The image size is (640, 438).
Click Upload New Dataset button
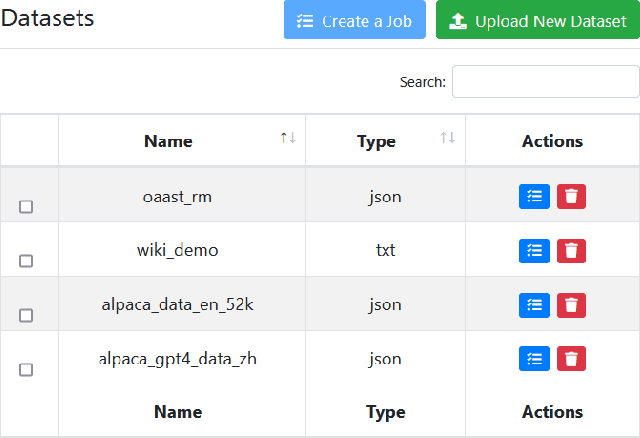(537, 21)
